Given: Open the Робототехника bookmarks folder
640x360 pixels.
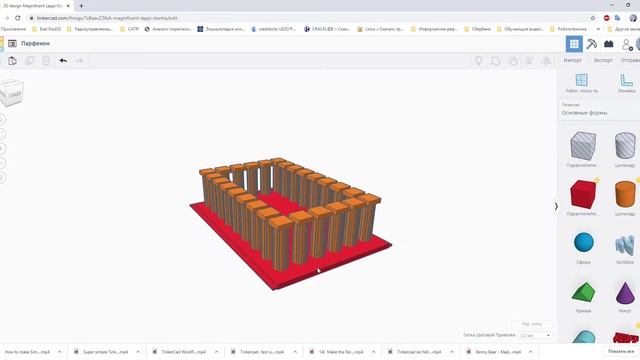Looking at the screenshot, I should point(569,29).
